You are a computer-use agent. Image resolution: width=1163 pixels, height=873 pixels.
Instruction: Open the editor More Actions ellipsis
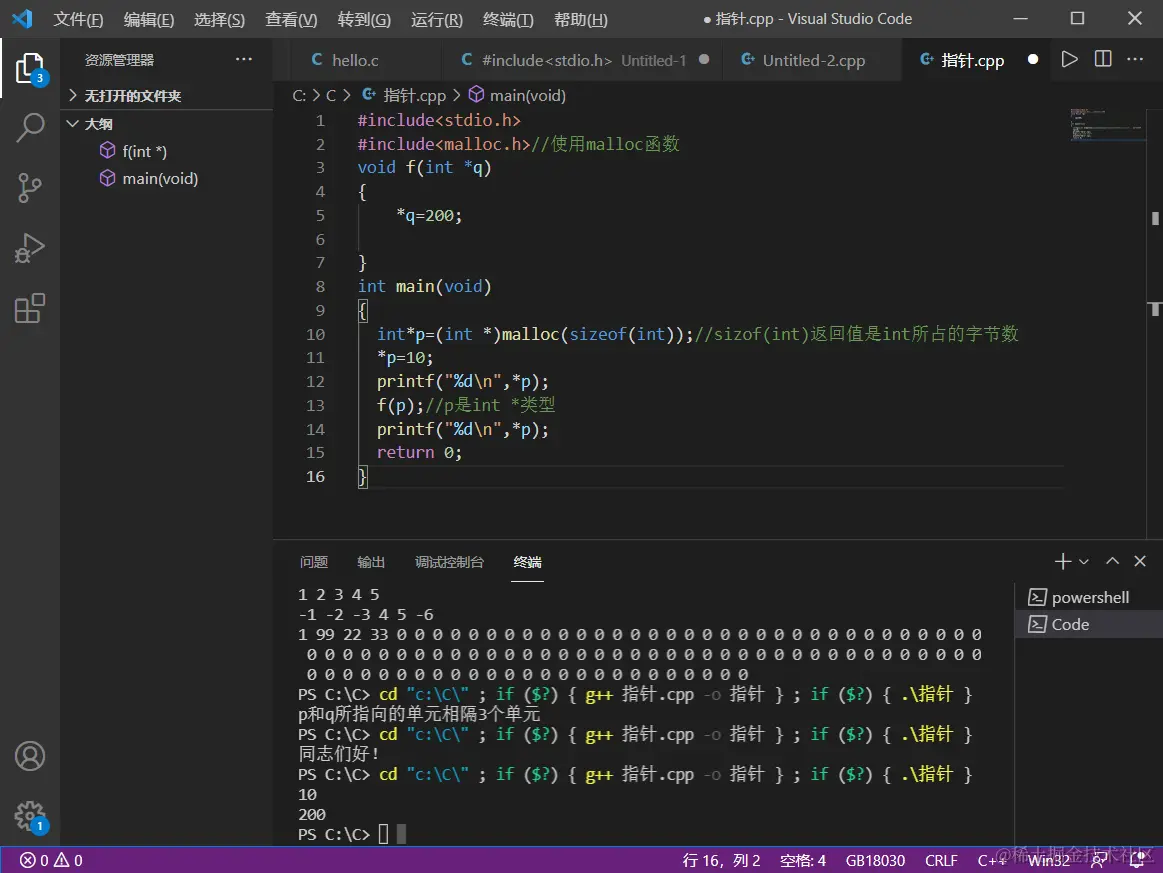pyautogui.click(x=1135, y=59)
